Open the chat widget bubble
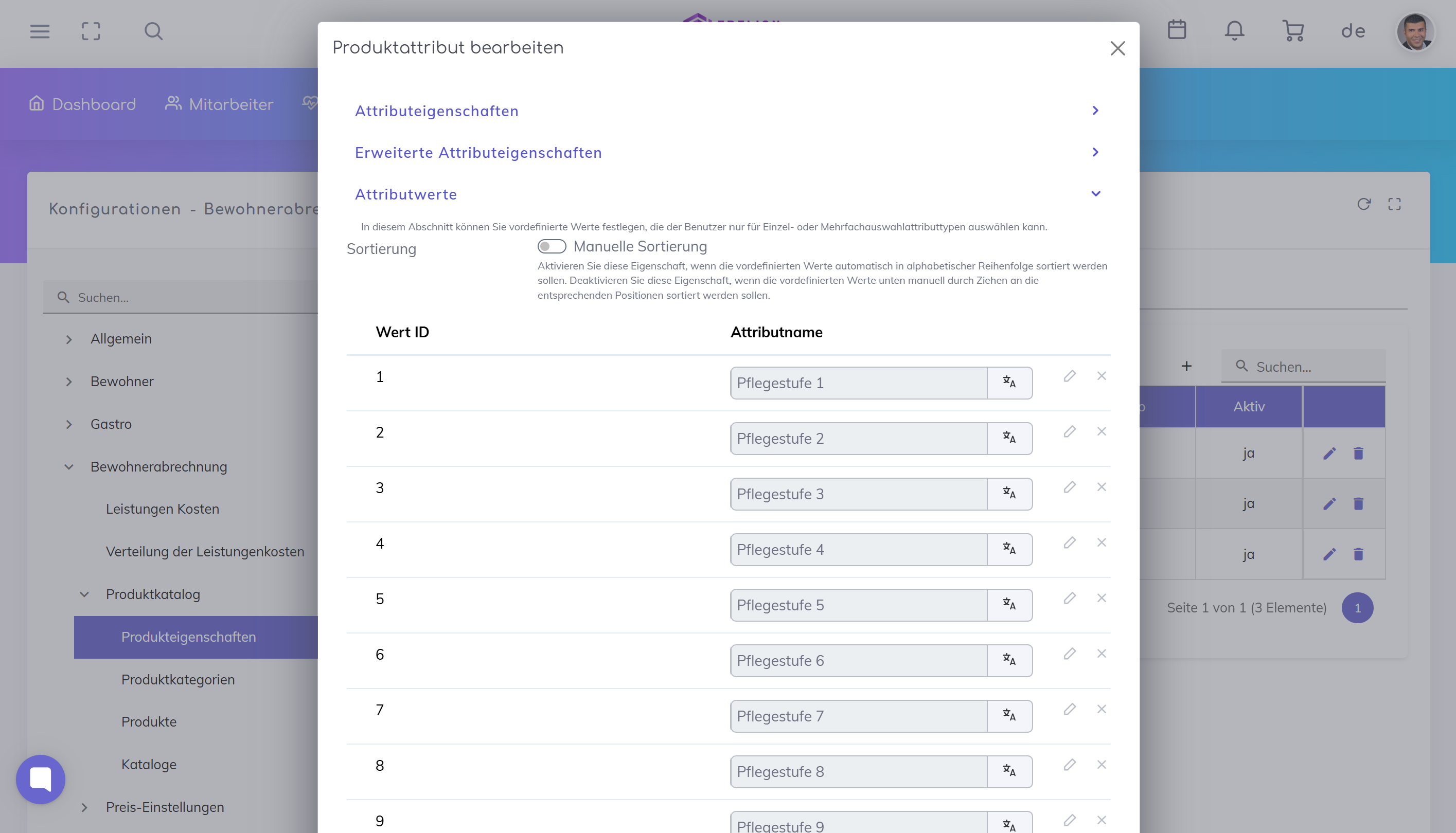Image resolution: width=1456 pixels, height=833 pixels. tap(41, 778)
